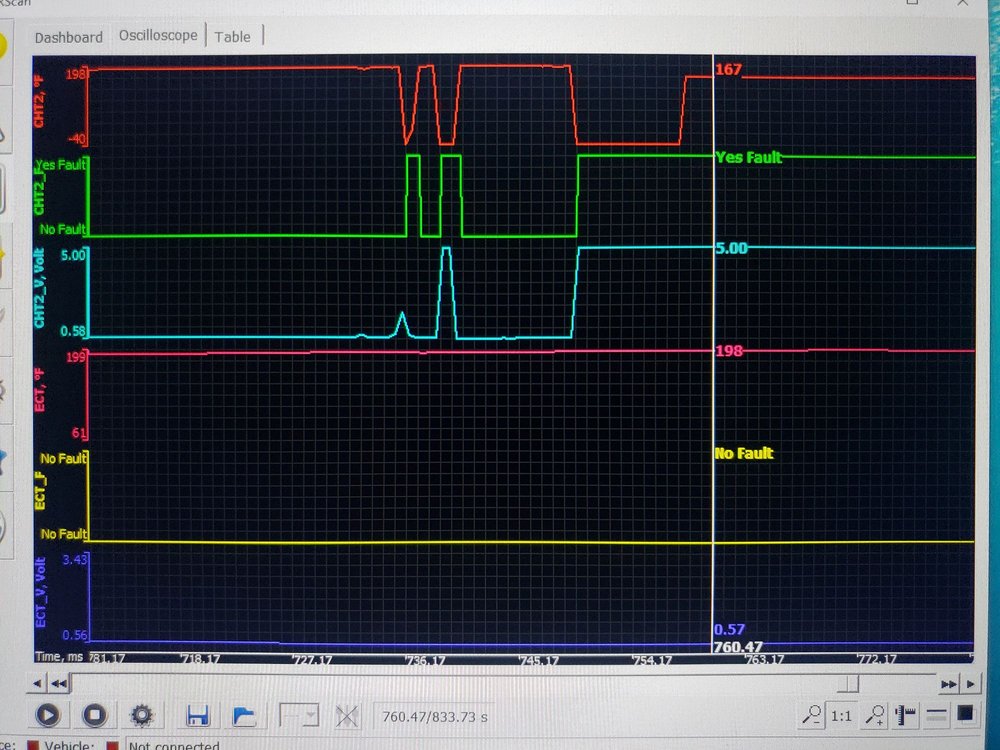Click the zoom out magnifier icon
1000x750 pixels.
pos(814,714)
